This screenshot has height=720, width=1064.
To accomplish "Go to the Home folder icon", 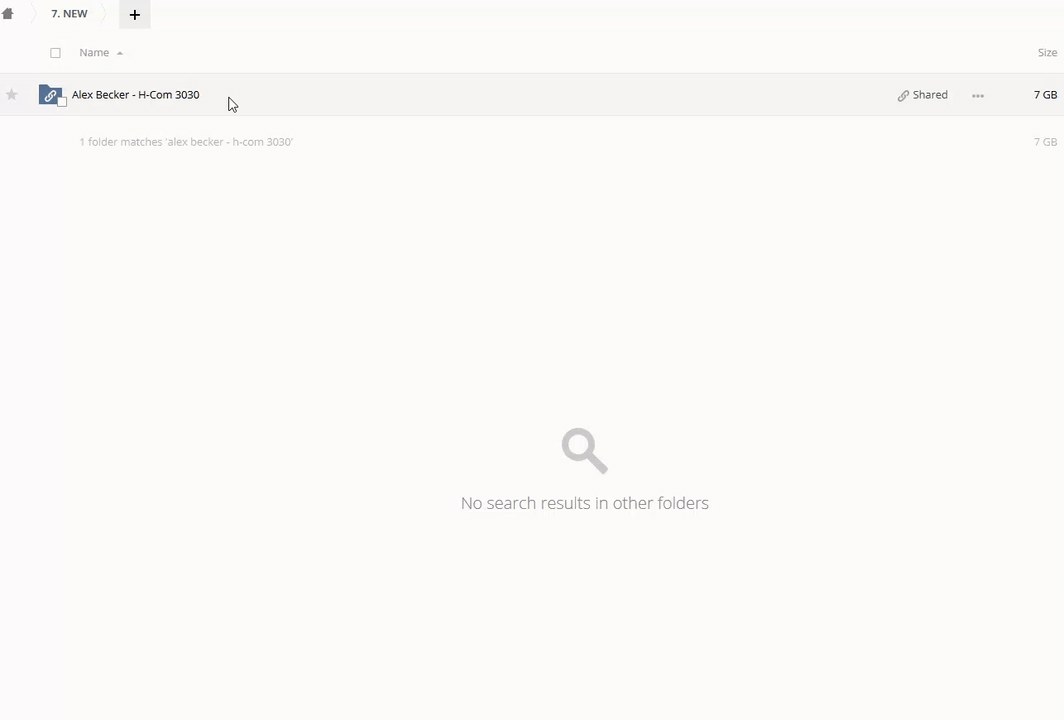I will point(7,14).
